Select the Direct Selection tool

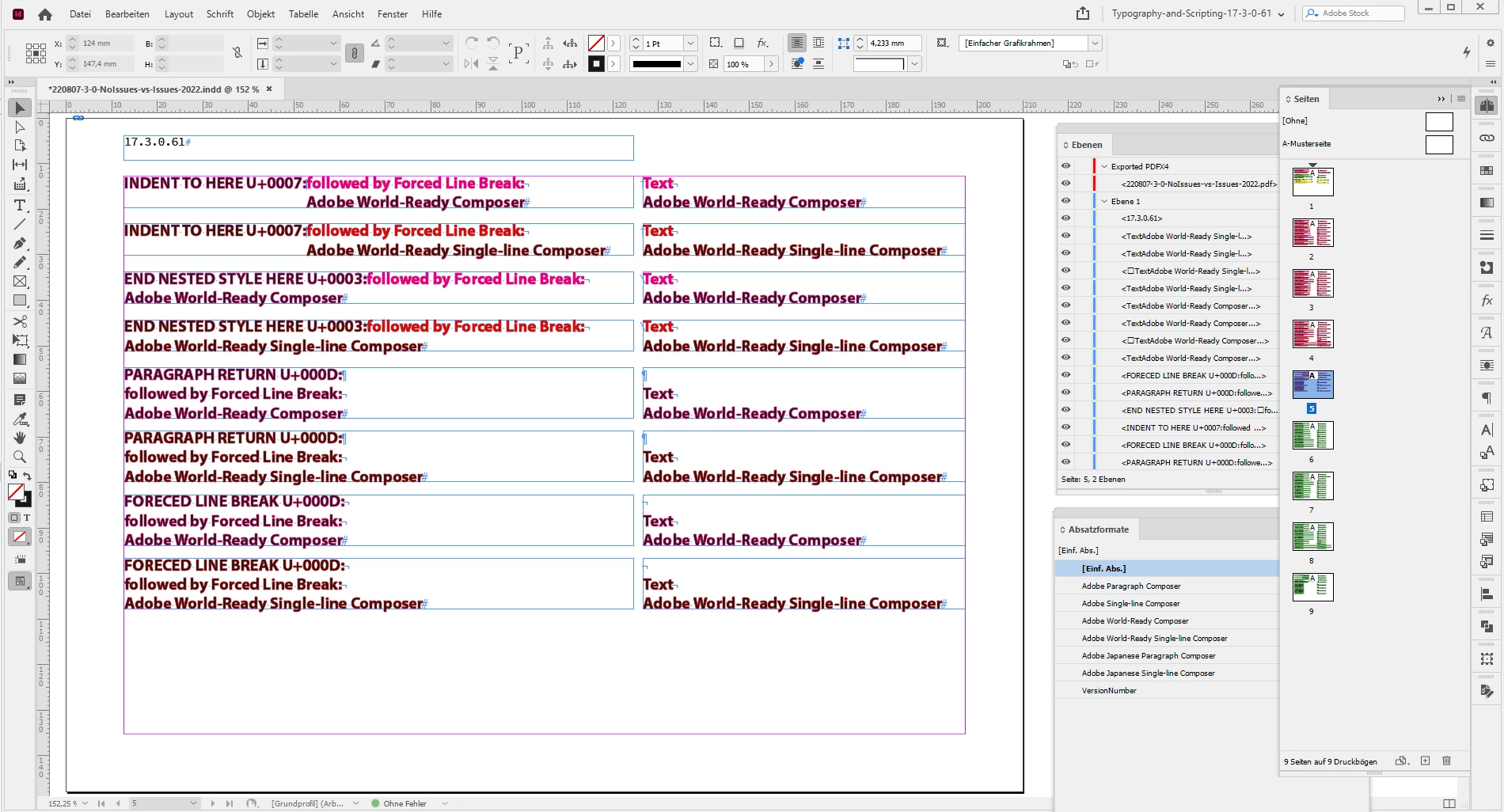(20, 127)
